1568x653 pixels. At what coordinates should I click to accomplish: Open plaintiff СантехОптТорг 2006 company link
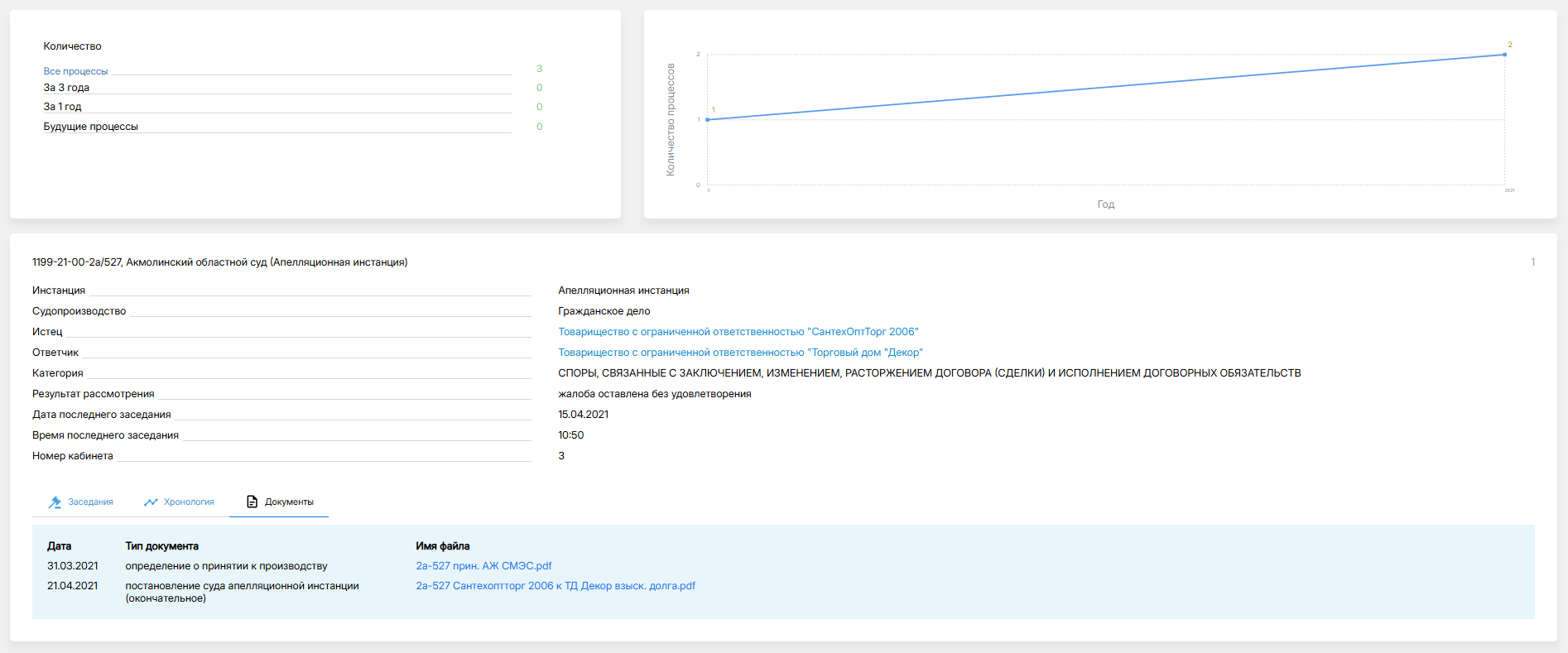pyautogui.click(x=738, y=332)
